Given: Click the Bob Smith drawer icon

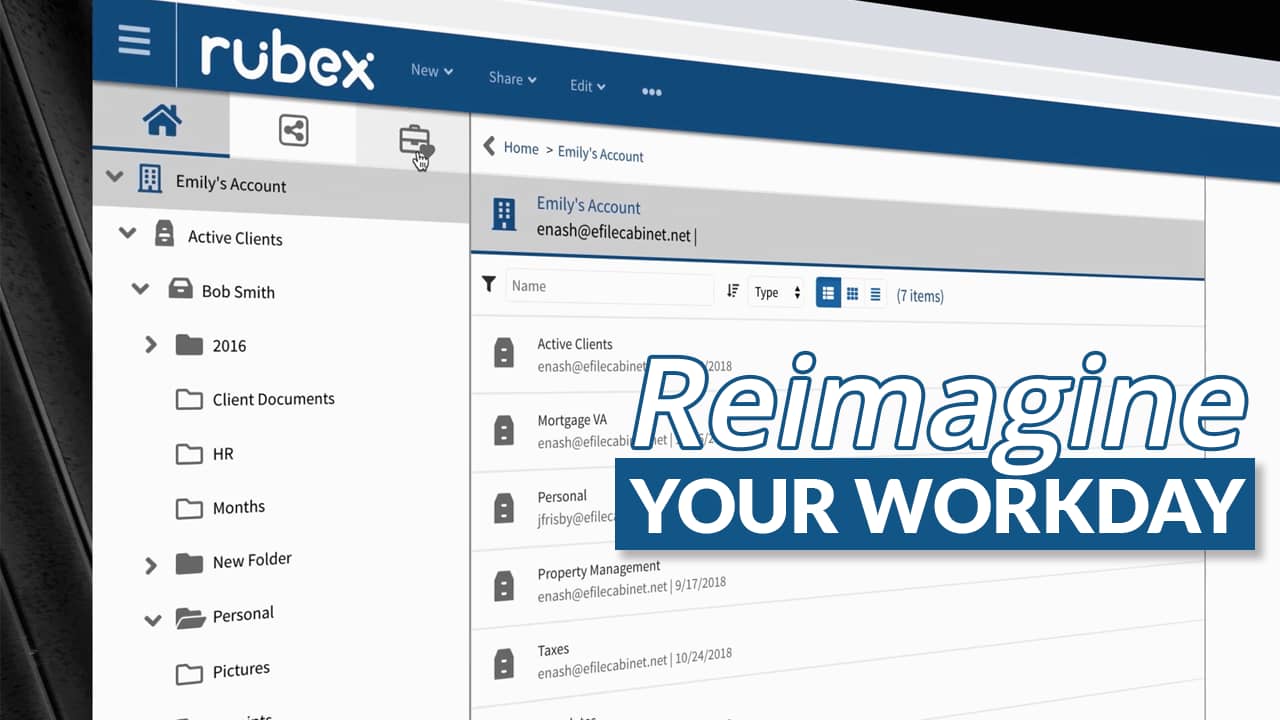Looking at the screenshot, I should coord(180,289).
